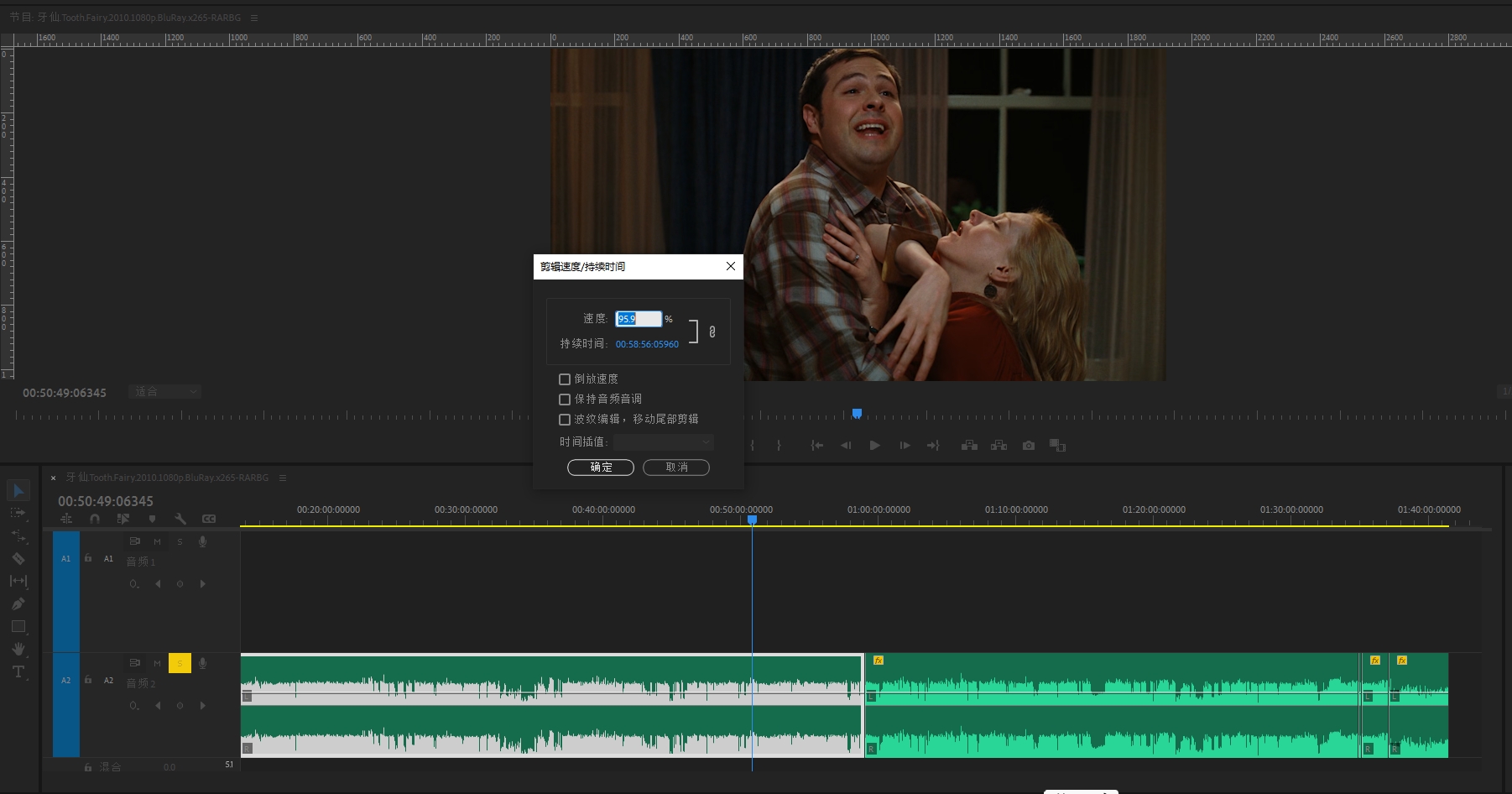Select the Pen tool
This screenshot has width=1512, height=794.
tap(18, 603)
